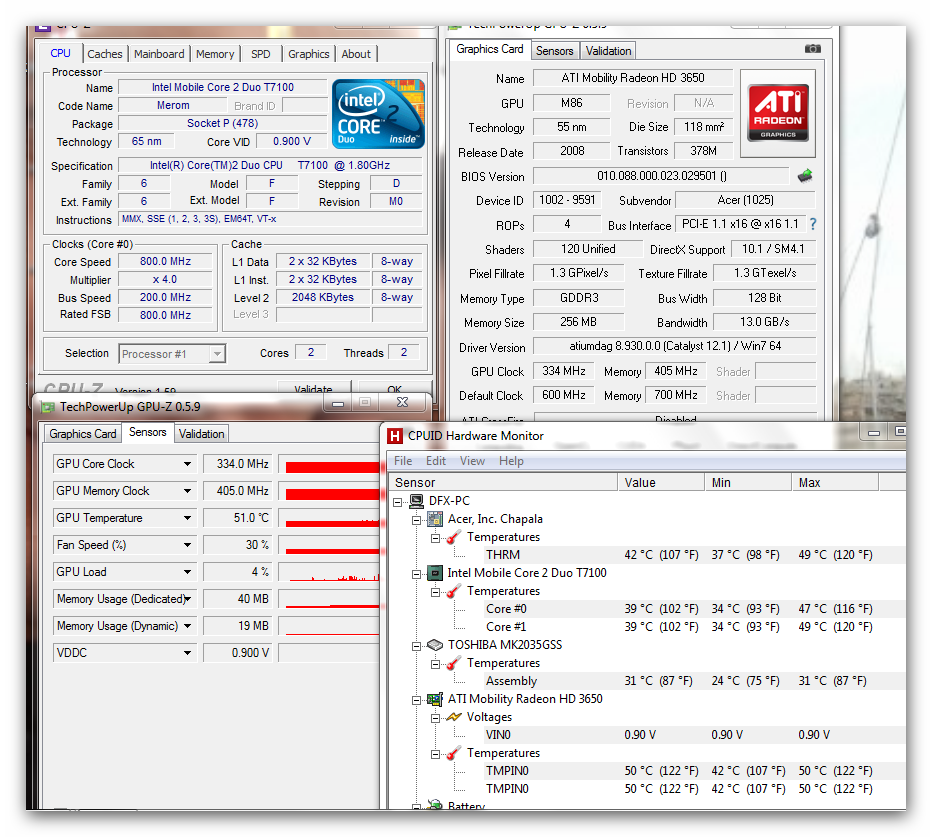Viewport: 932px width, 837px height.
Task: Collapse the Acer, Inc. Chapala node
Action: pos(417,520)
